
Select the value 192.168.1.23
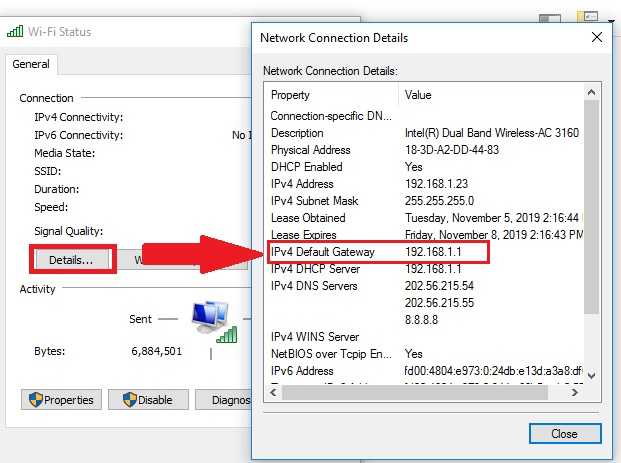click(436, 184)
